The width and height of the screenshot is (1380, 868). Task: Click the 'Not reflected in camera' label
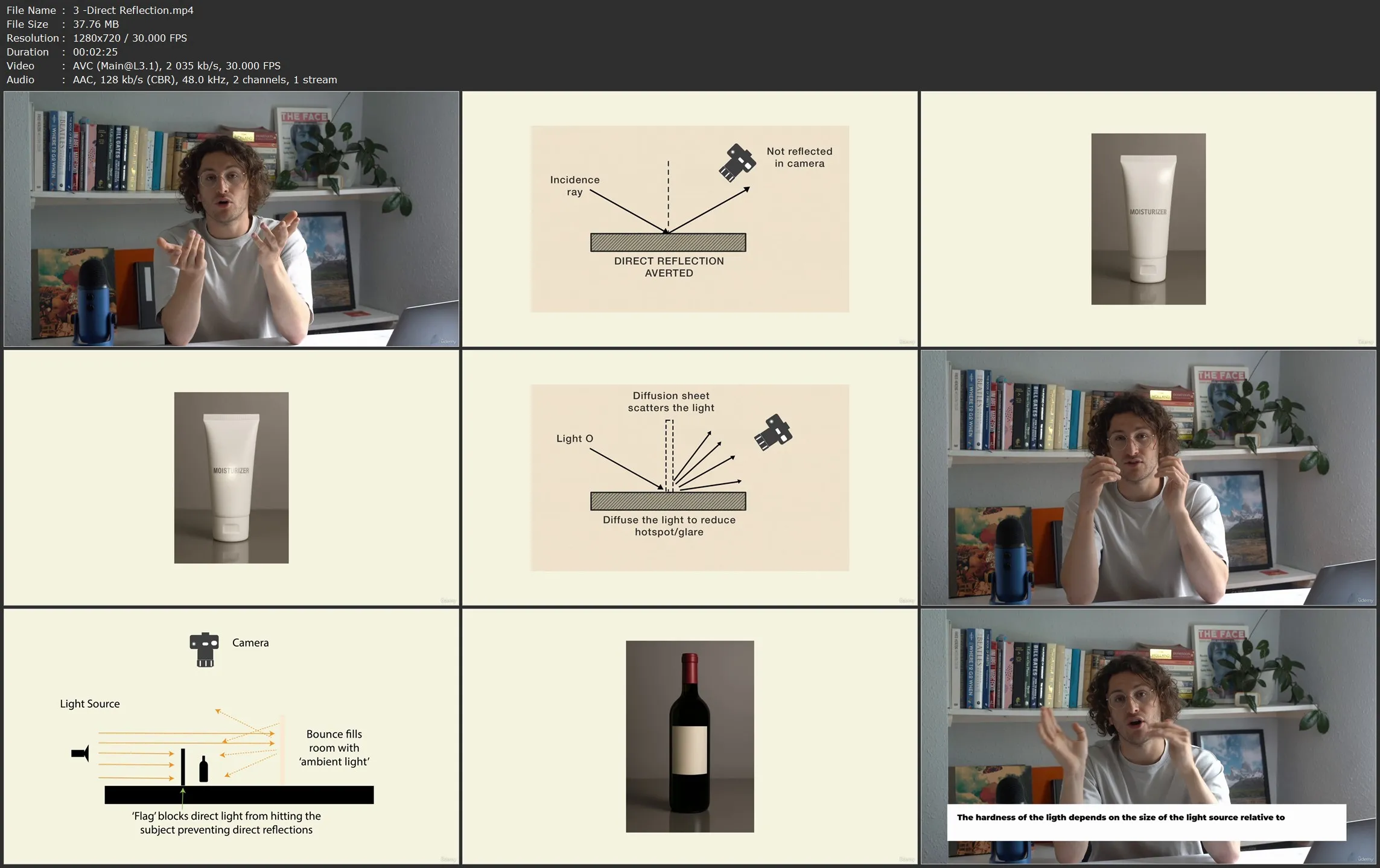pyautogui.click(x=800, y=157)
